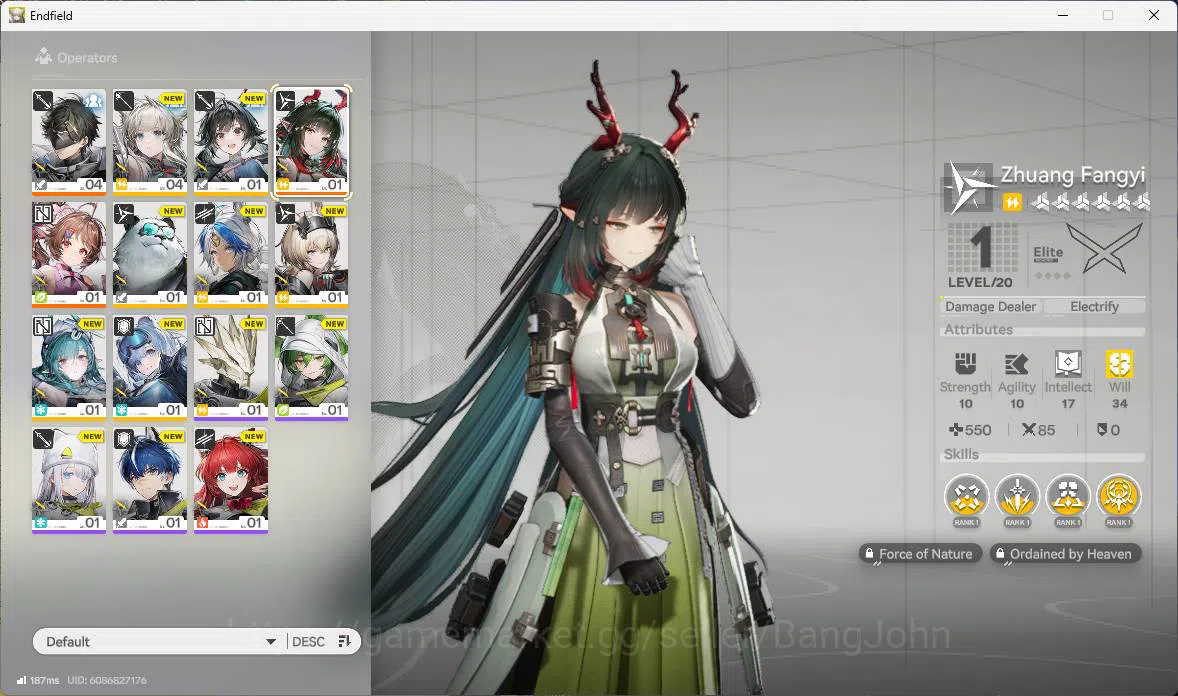Click the yellow element icon under name
The image size is (1178, 696).
tap(1012, 202)
